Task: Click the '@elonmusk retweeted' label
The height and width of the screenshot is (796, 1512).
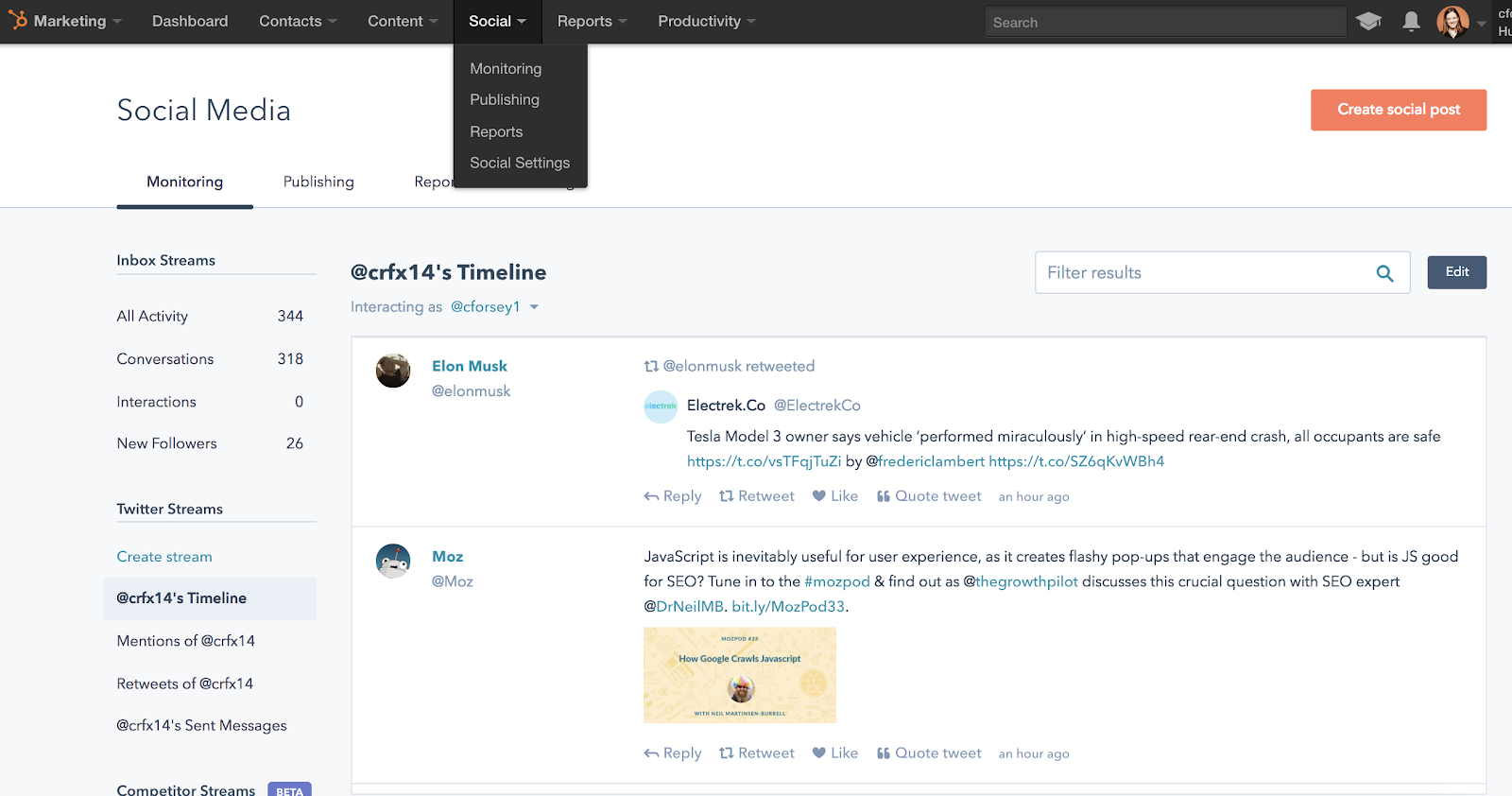Action: [730, 367]
